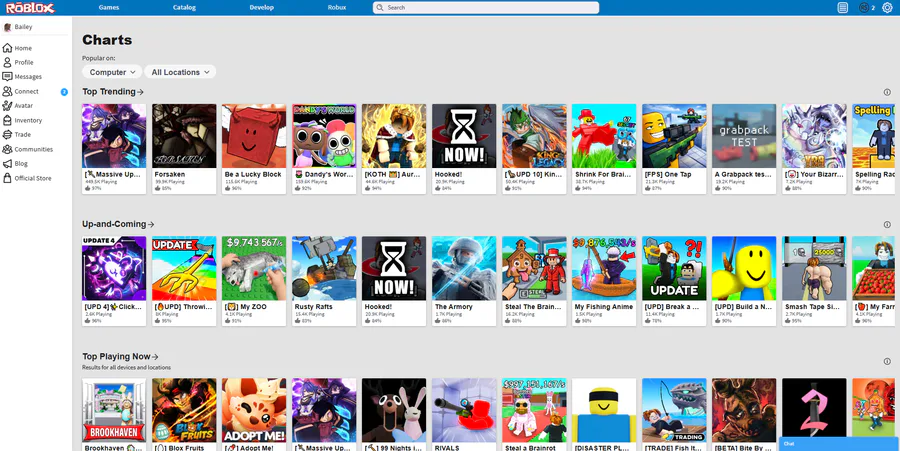
Task: Open the Chat bar
Action: pyautogui.click(x=839, y=444)
